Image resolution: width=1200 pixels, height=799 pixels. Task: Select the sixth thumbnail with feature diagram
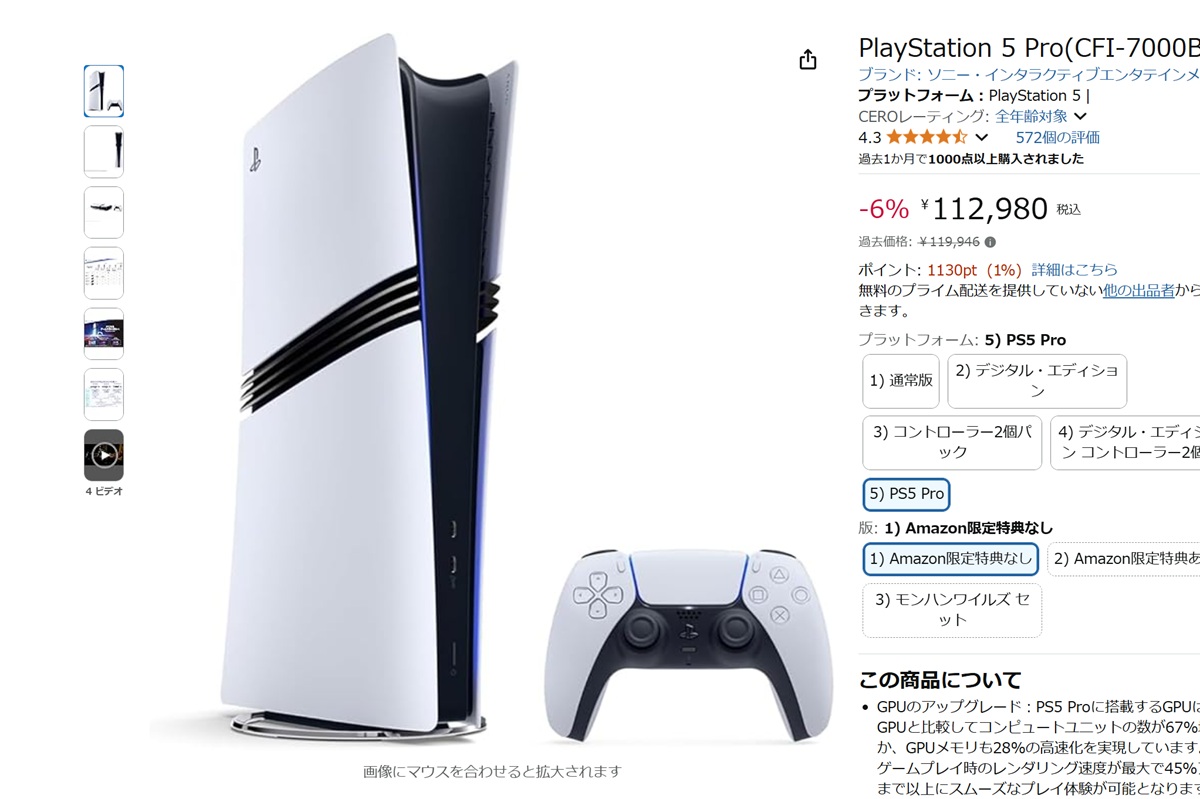click(104, 395)
